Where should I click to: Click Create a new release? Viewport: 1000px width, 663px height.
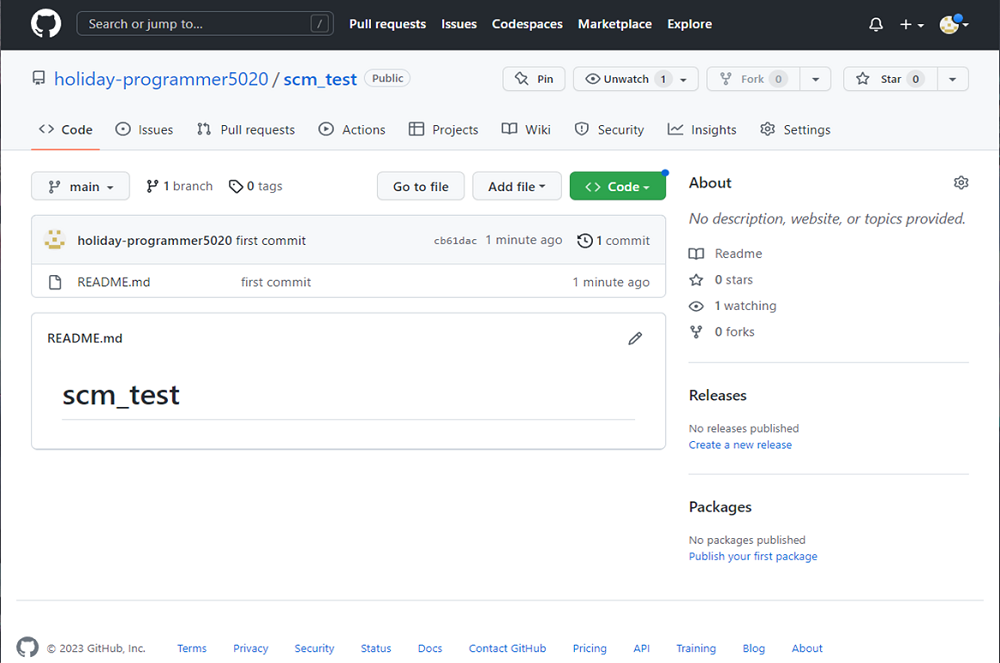[x=740, y=445]
